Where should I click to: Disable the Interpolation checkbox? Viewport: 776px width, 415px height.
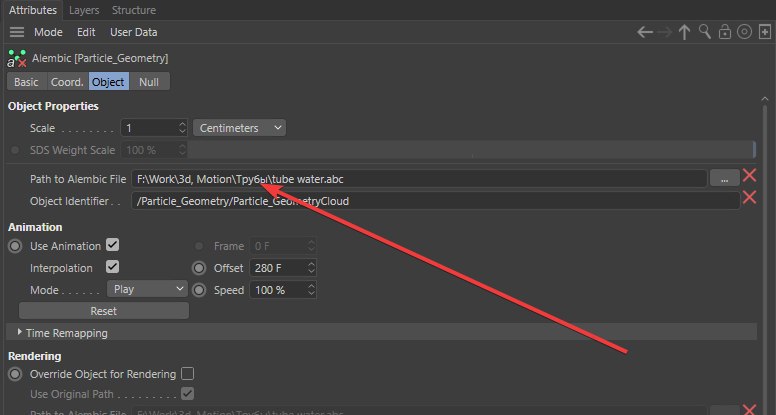(x=113, y=267)
